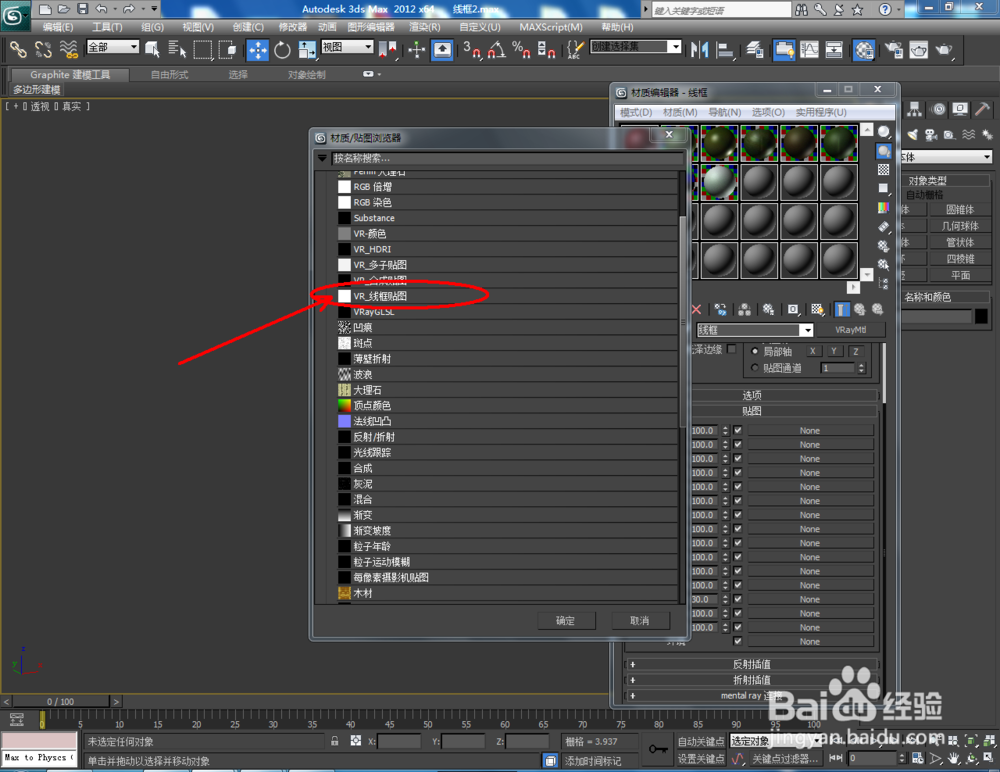Click the 按名称搜索 search field
The image size is (1000, 772).
click(x=507, y=158)
